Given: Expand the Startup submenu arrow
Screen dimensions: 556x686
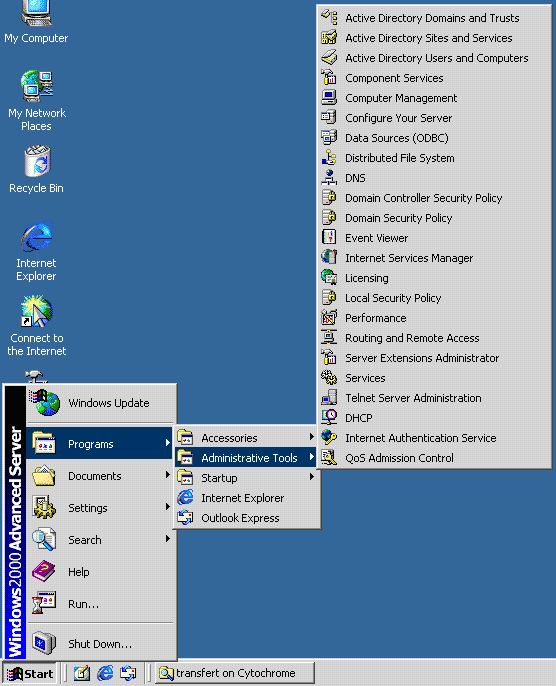Looking at the screenshot, I should click(311, 477).
